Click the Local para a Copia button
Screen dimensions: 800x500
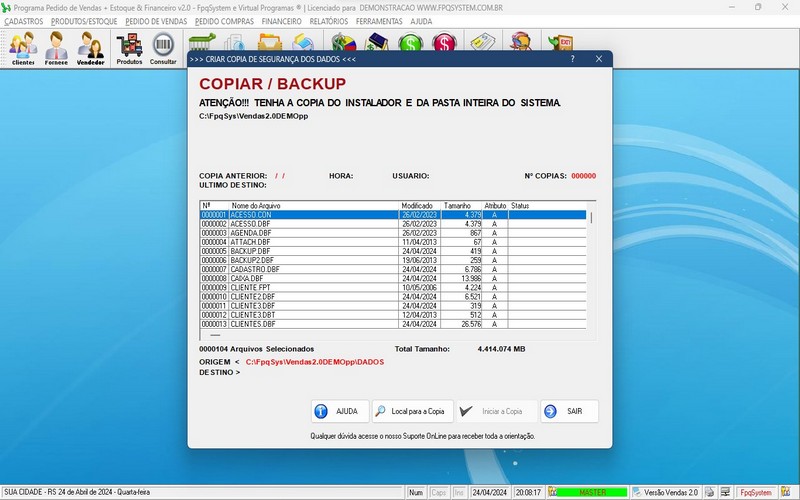point(413,411)
